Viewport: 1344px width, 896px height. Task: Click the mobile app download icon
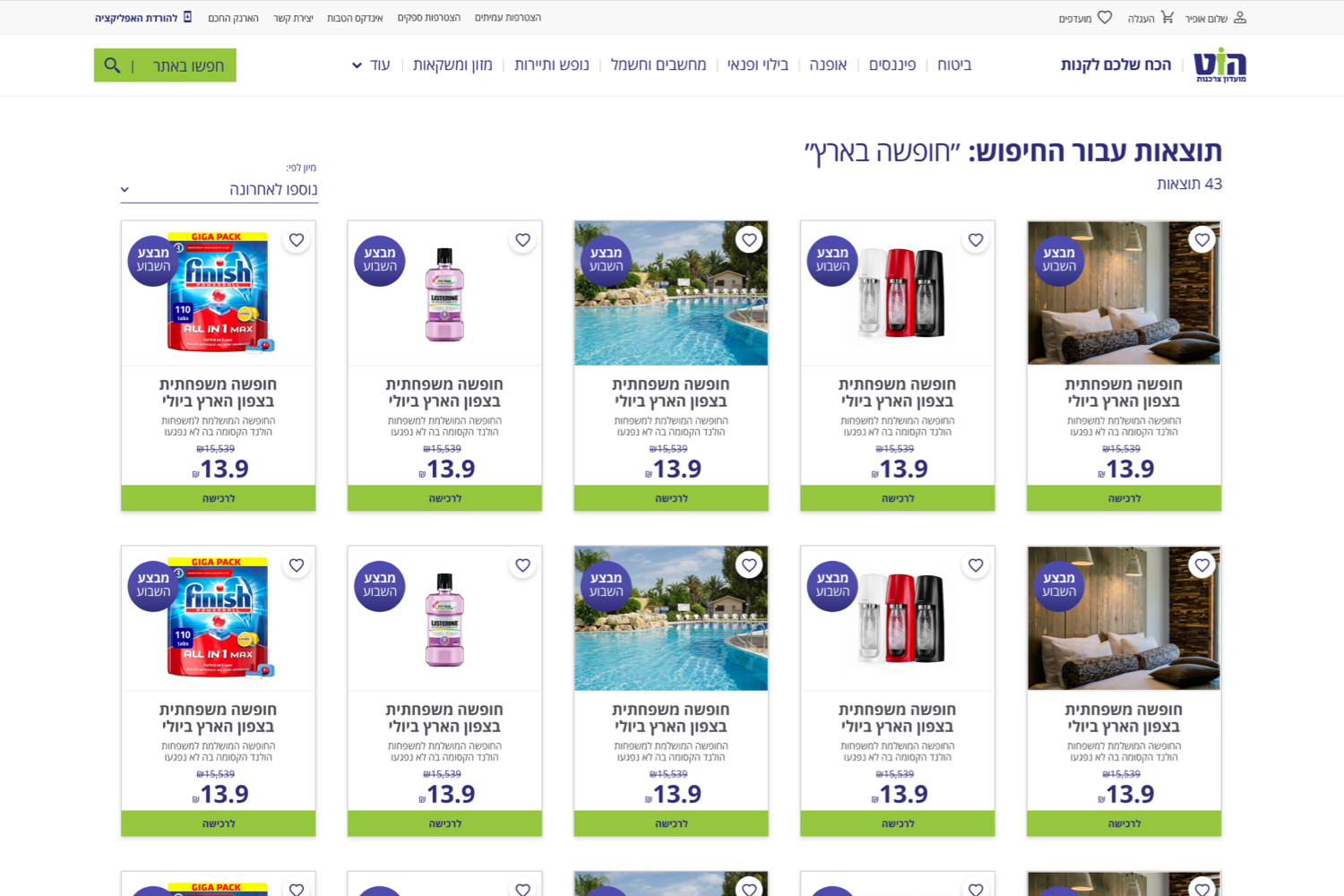pyautogui.click(x=187, y=17)
